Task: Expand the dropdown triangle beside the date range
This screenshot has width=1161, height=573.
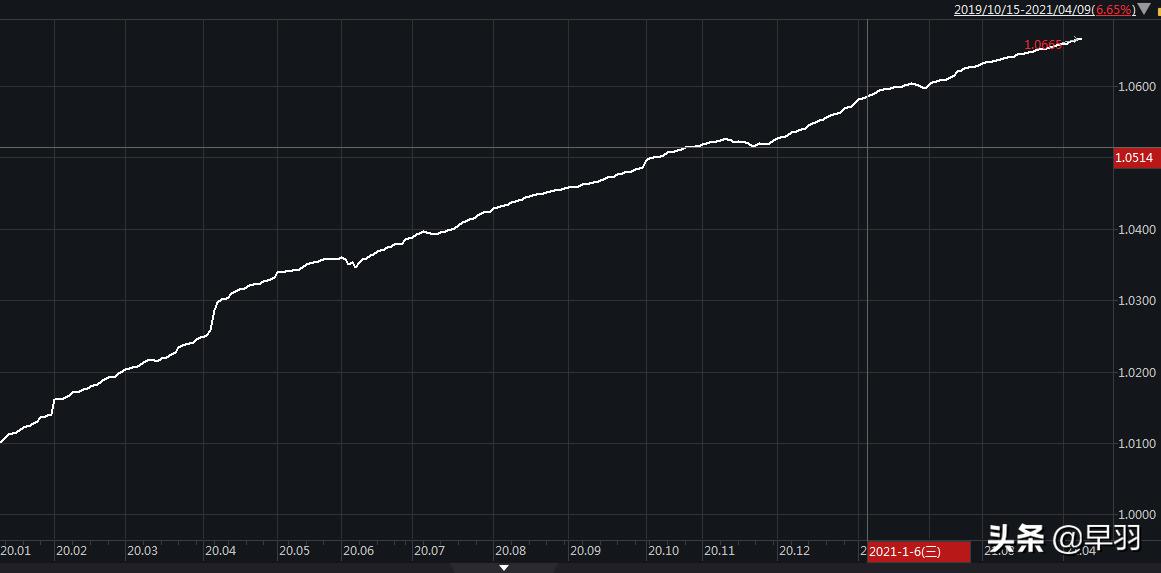Action: [x=1144, y=9]
